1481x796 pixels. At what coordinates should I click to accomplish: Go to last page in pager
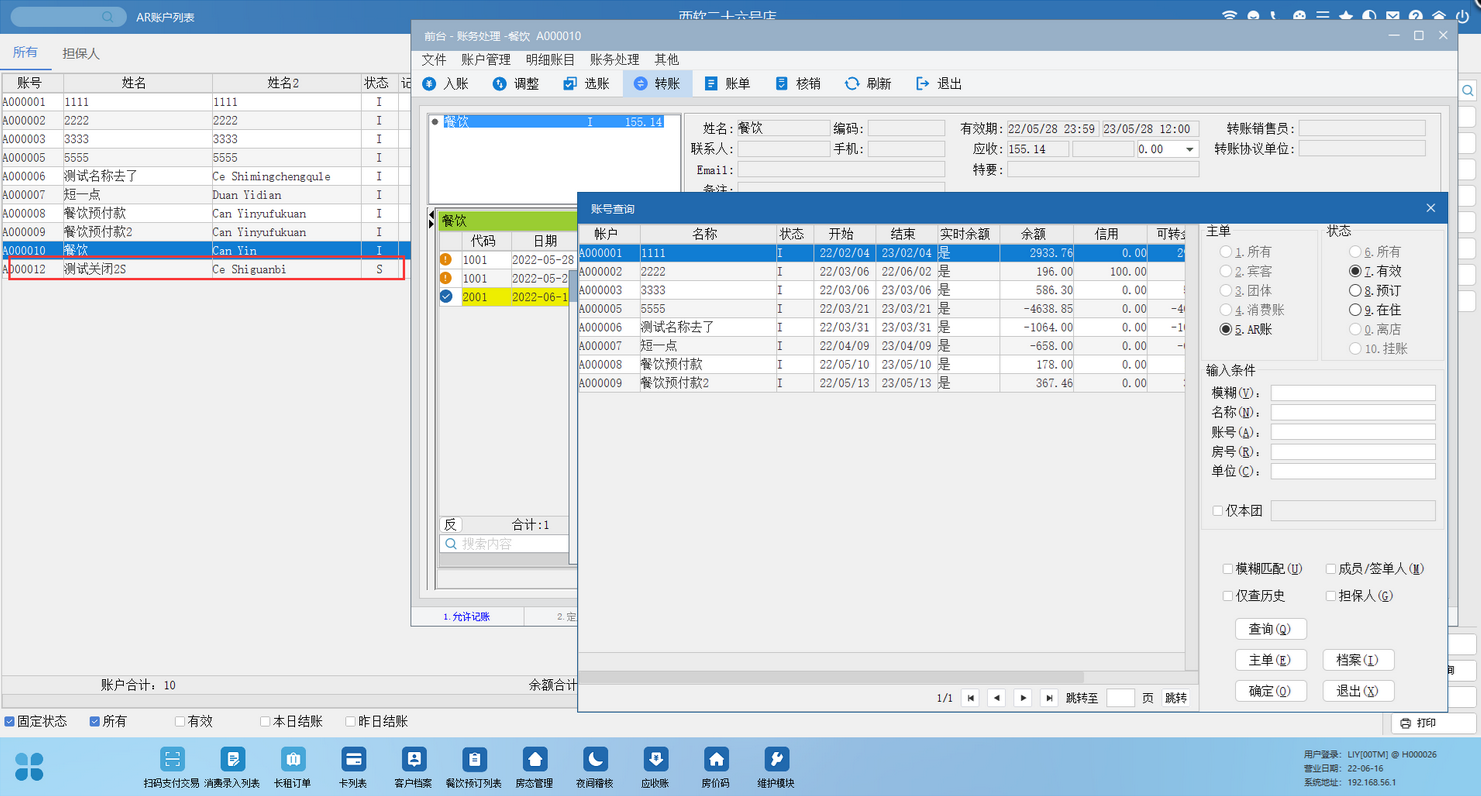click(1048, 698)
